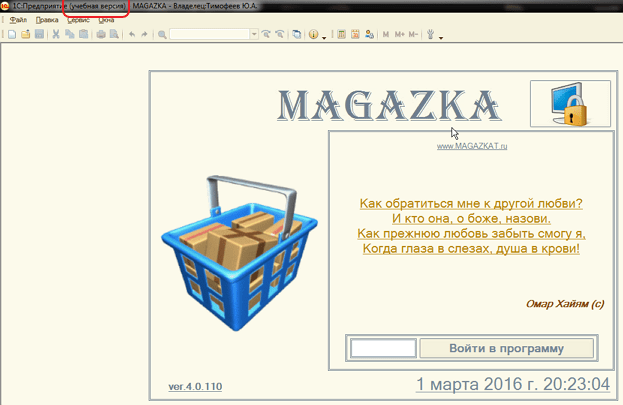Click the MAGAZKA logo title
Viewport: 623px width, 405px height.
[389, 105]
